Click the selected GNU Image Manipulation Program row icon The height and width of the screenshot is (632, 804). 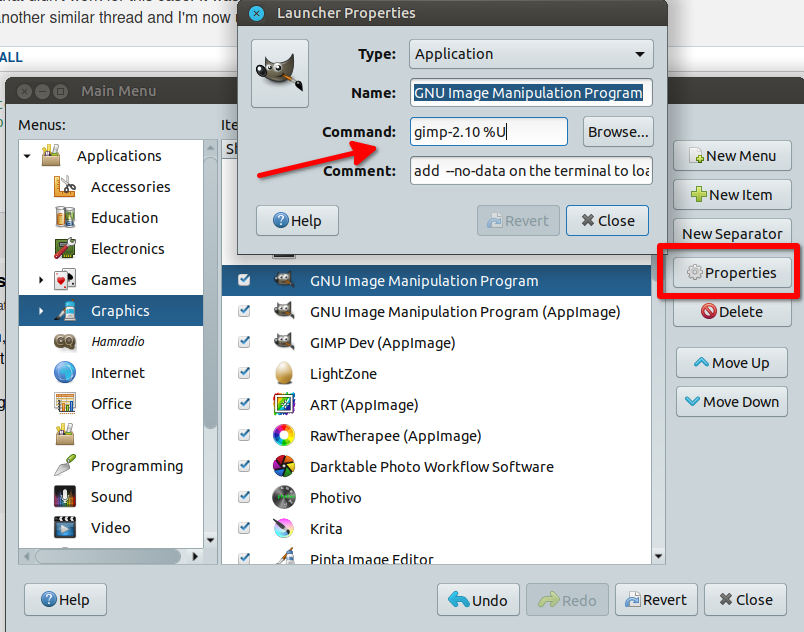[x=284, y=280]
